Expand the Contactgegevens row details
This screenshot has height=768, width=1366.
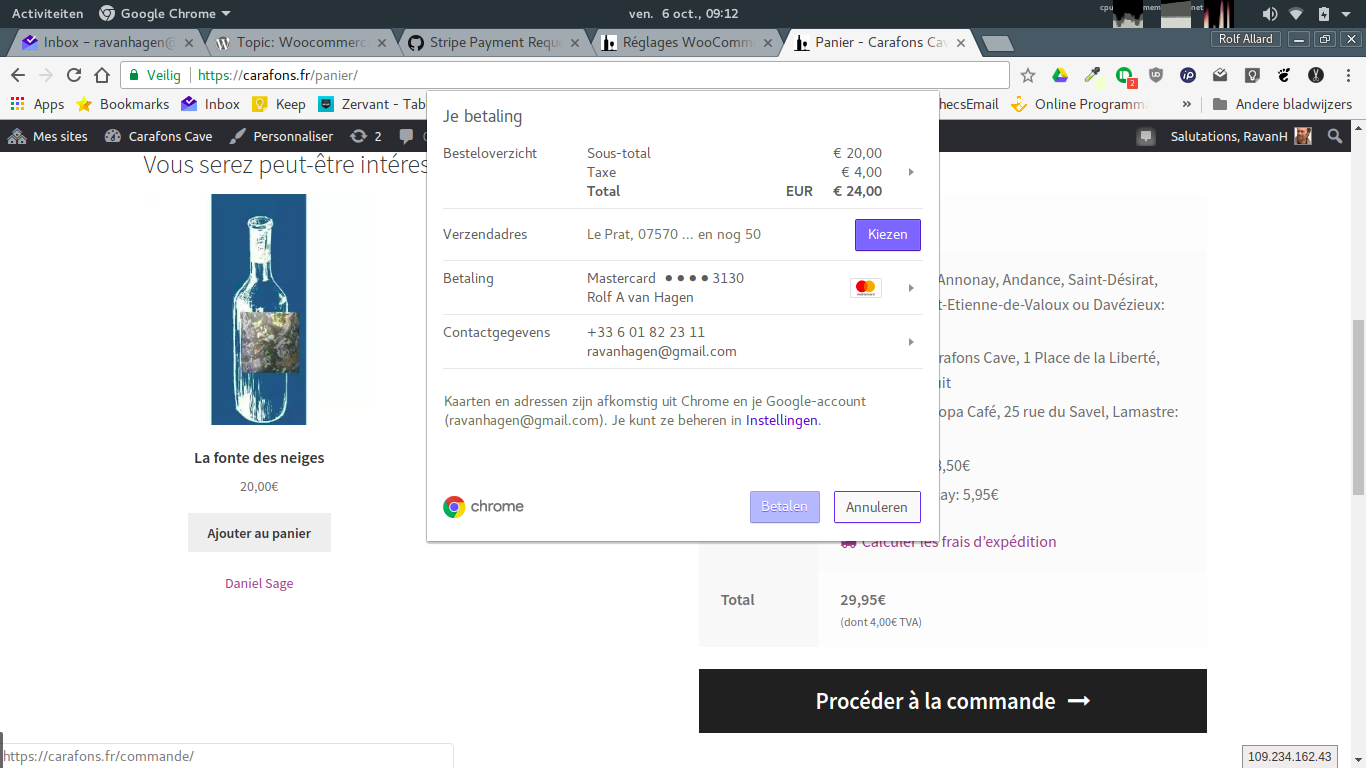910,341
